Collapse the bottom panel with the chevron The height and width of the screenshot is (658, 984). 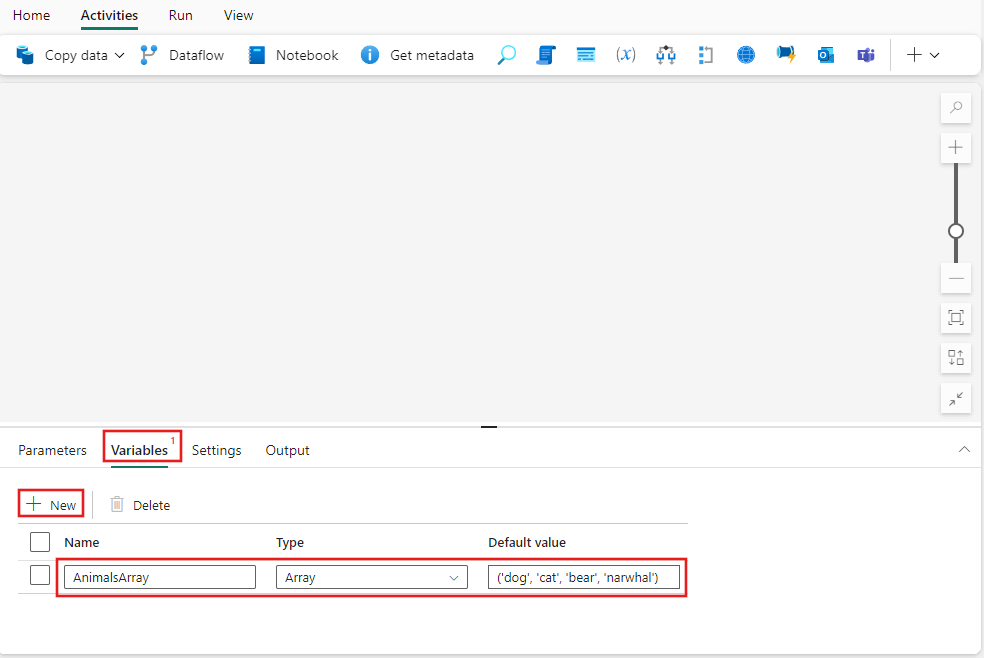[964, 449]
